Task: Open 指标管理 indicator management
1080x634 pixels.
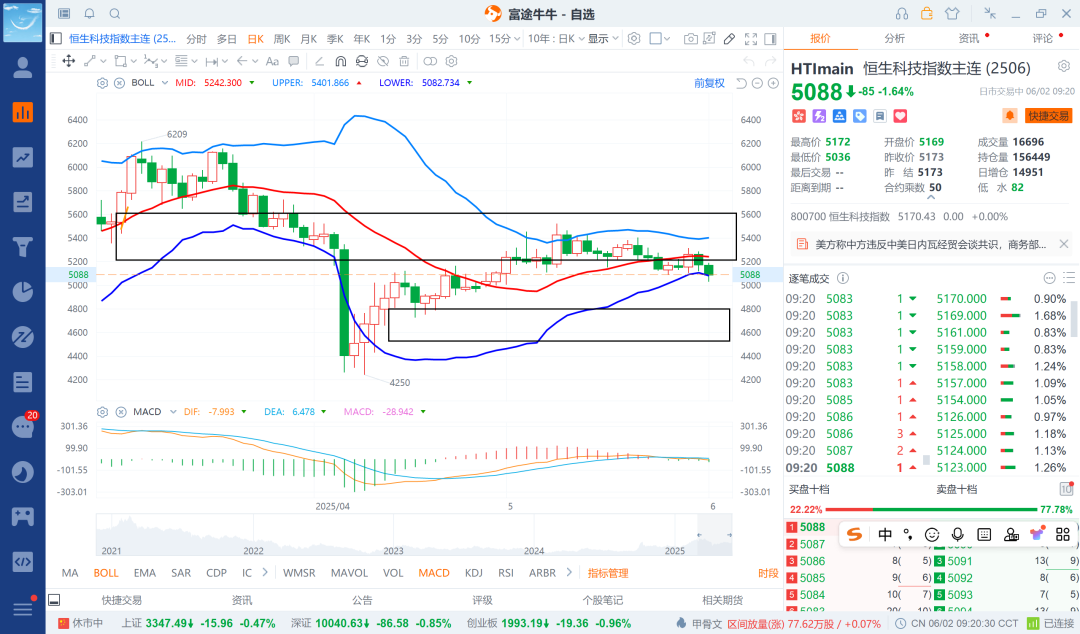Action: point(608,573)
